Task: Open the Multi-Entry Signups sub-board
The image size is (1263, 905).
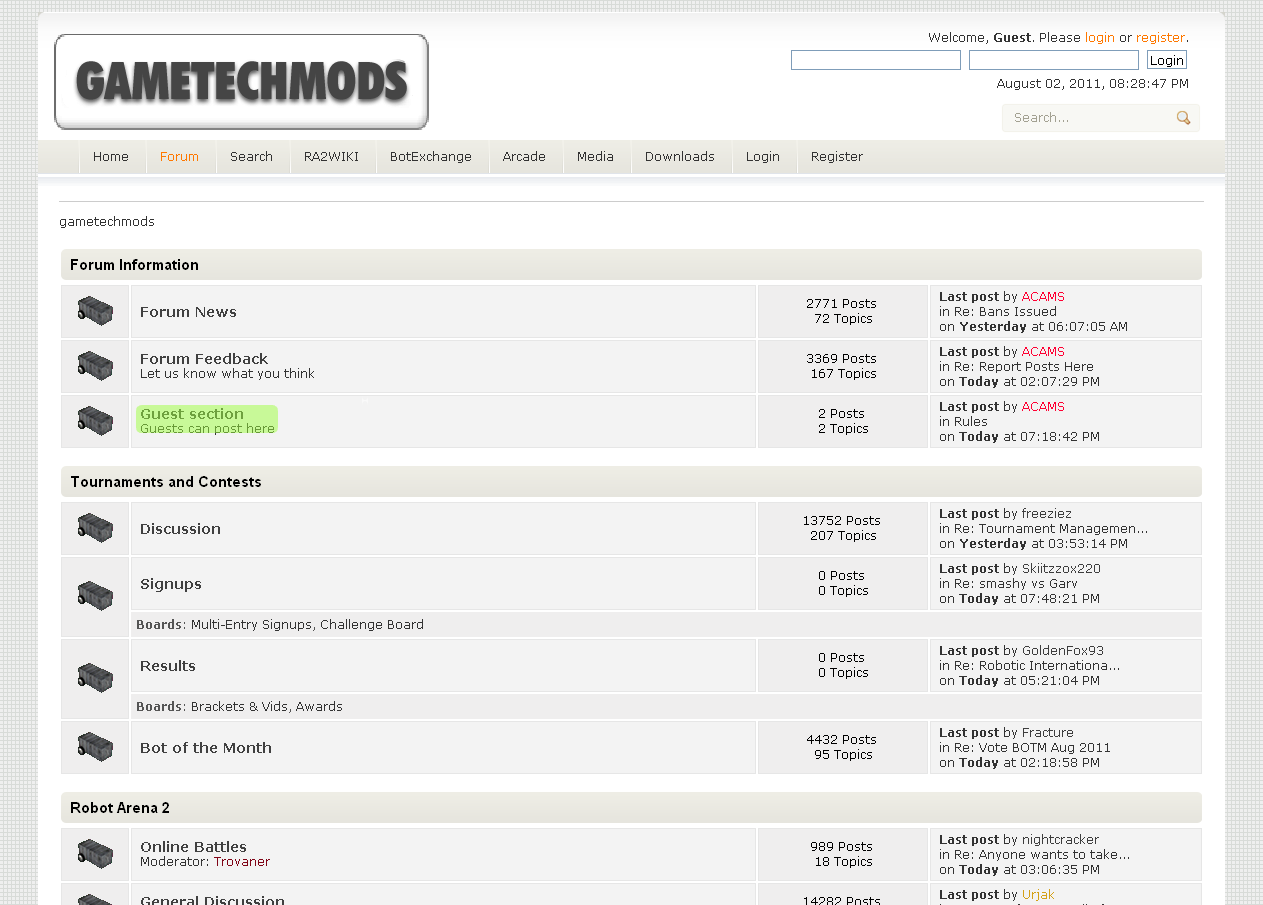Action: (x=252, y=625)
